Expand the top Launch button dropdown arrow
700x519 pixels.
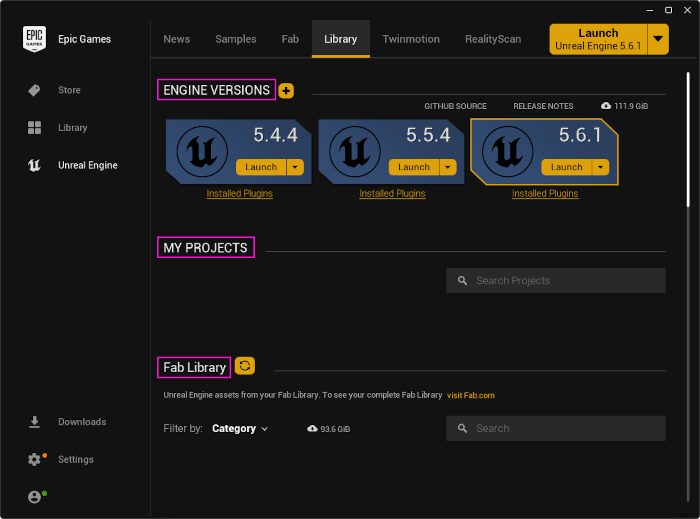pos(657,40)
